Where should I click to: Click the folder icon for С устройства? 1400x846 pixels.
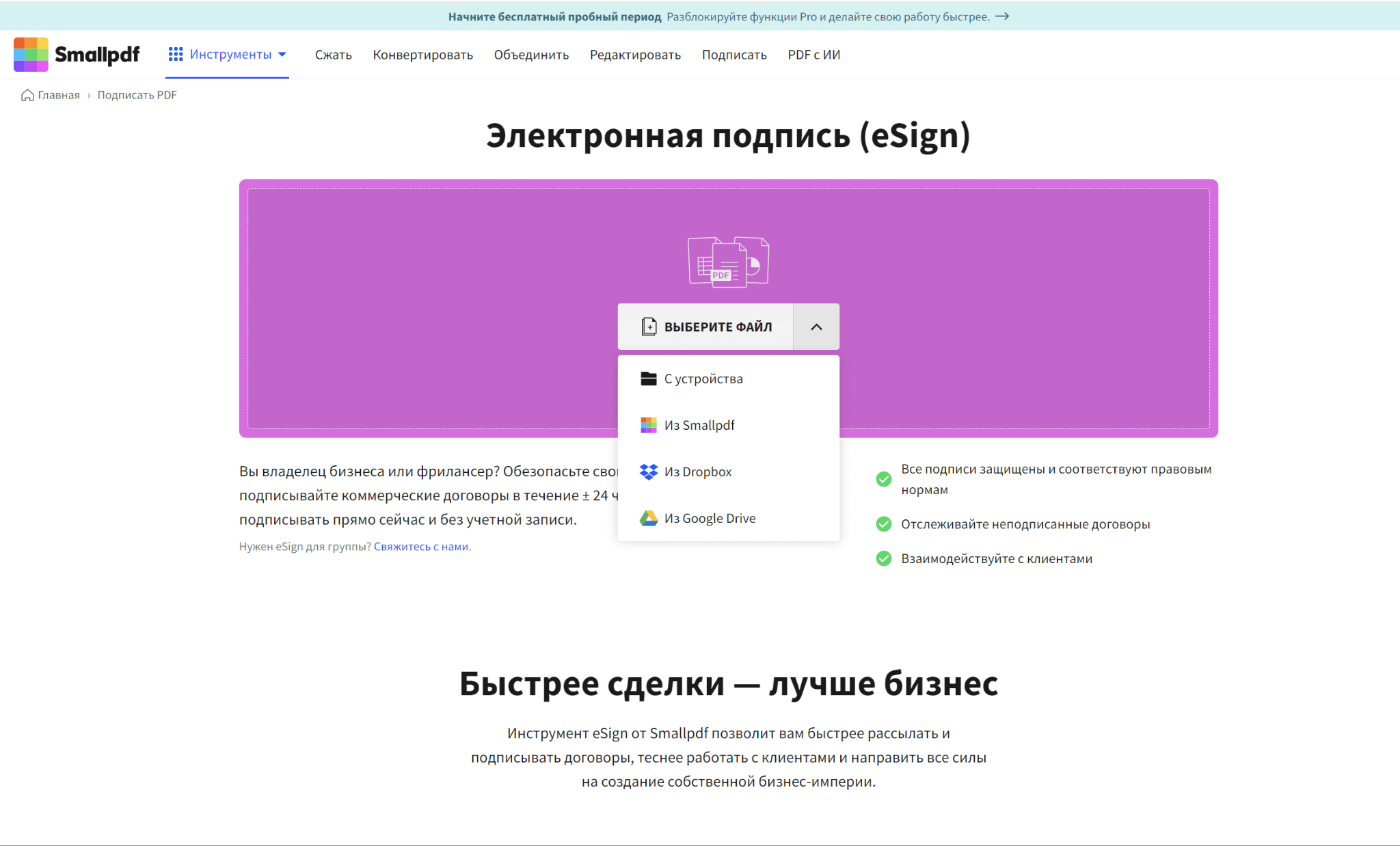648,379
